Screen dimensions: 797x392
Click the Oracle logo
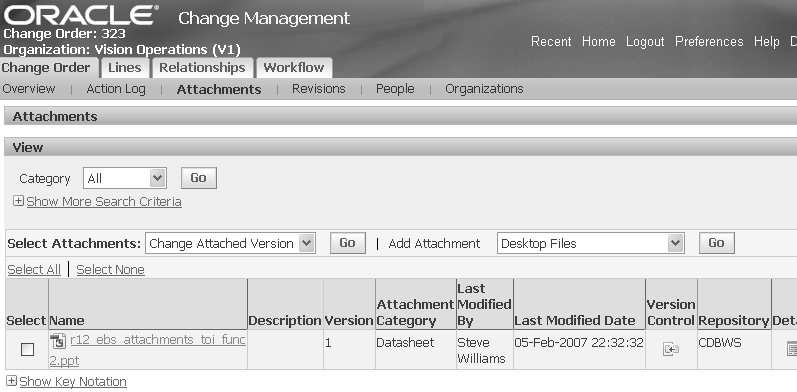coord(81,15)
